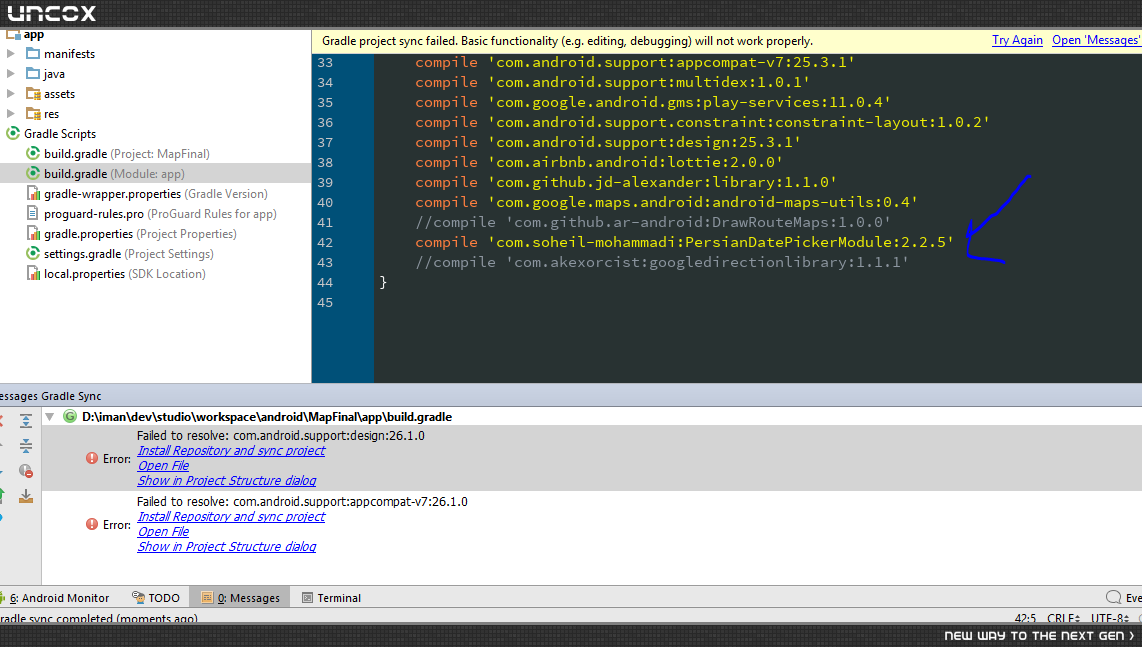Click the appcompat-v7:25.3.1 dependency line

pyautogui.click(x=634, y=63)
